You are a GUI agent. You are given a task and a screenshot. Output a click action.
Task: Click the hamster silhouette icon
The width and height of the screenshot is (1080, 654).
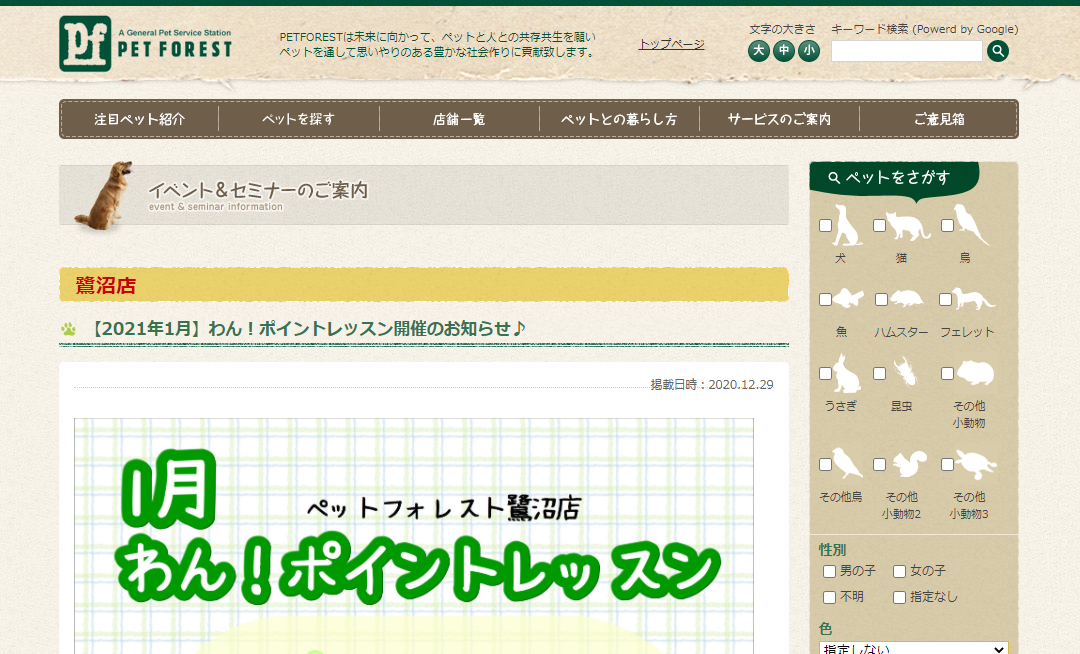pyautogui.click(x=907, y=299)
